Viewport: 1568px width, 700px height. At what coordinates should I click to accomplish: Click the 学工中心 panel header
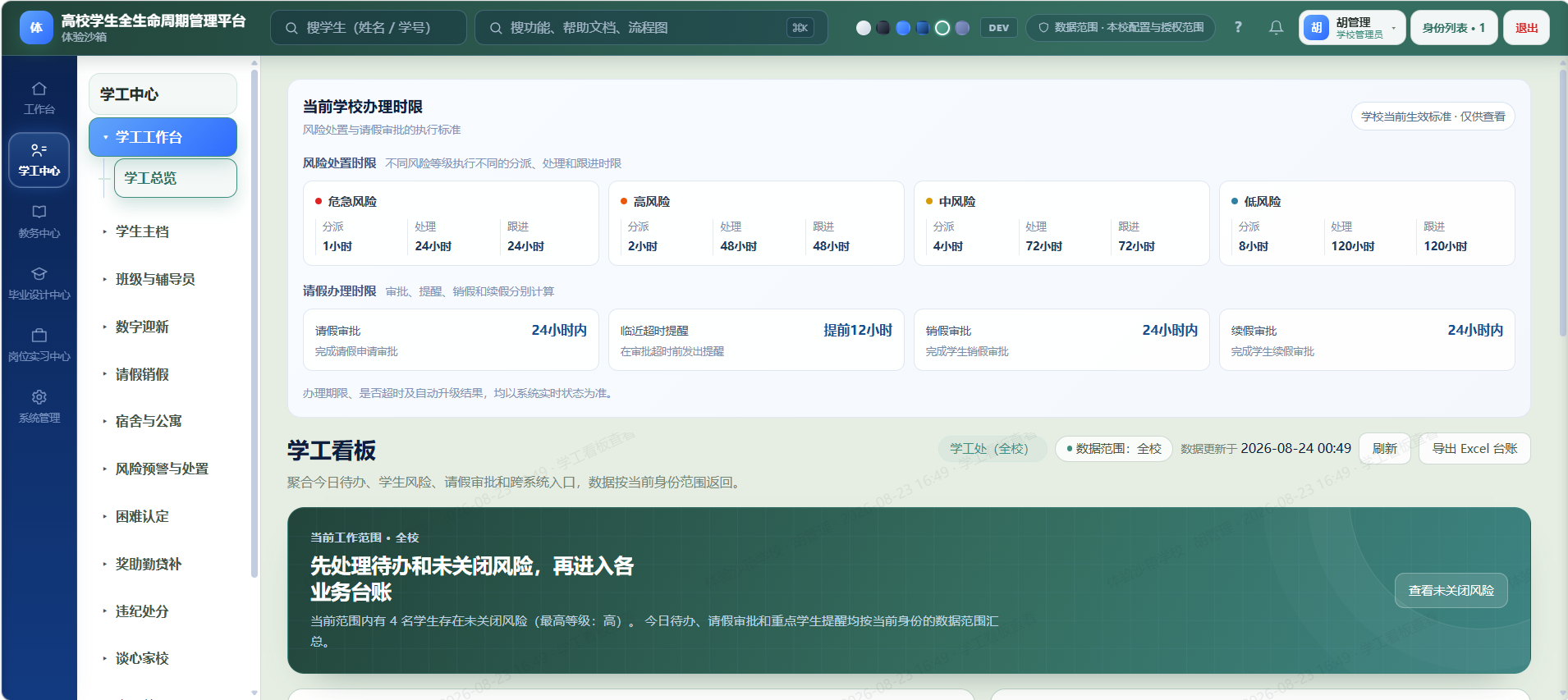tap(163, 94)
